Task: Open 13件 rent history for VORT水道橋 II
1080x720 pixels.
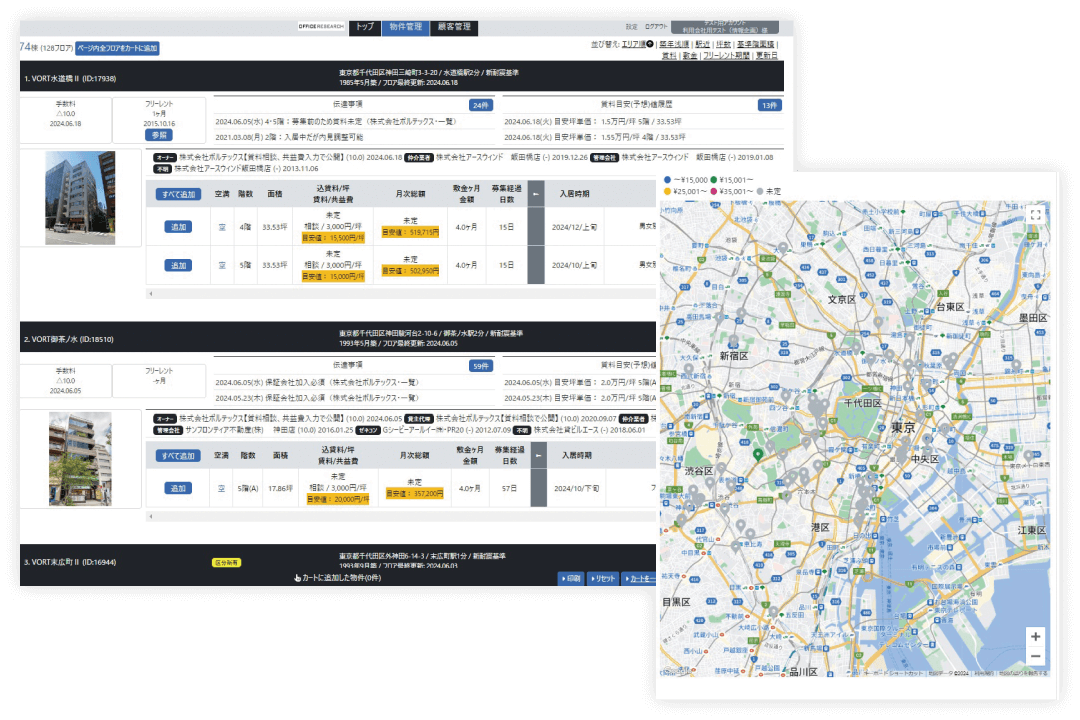Action: [769, 105]
